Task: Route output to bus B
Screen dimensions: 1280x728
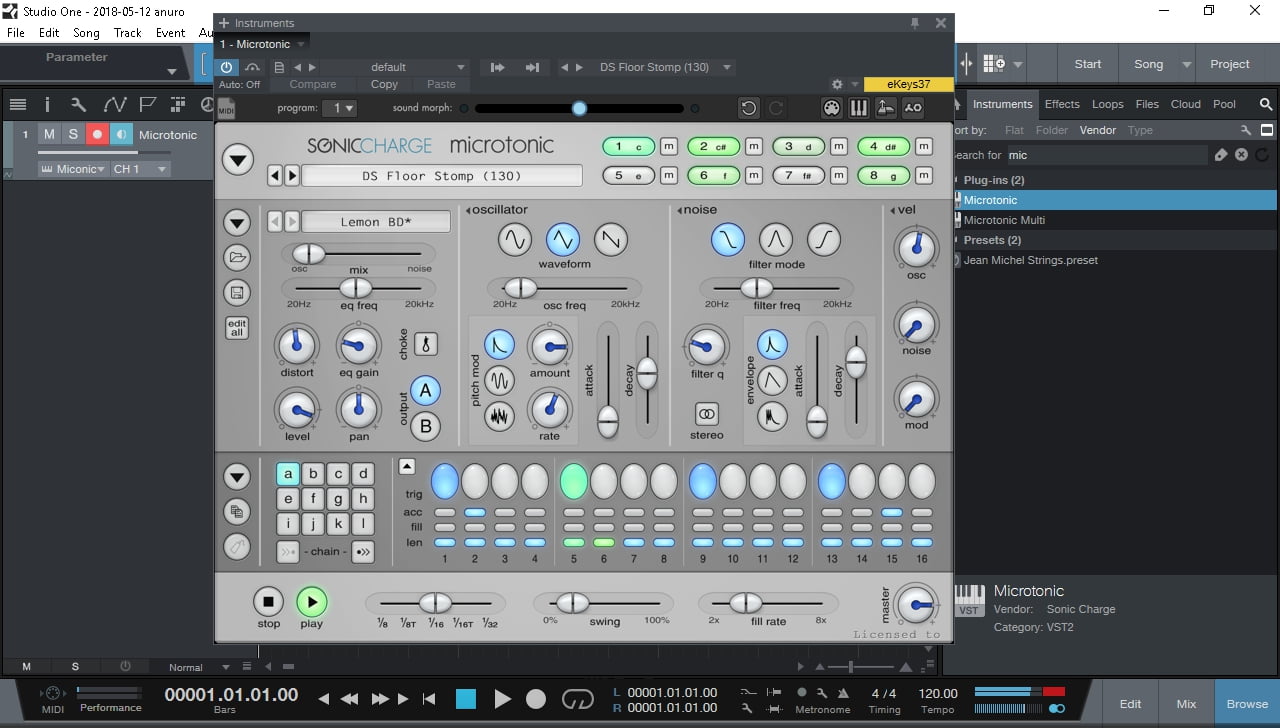Action: [425, 427]
